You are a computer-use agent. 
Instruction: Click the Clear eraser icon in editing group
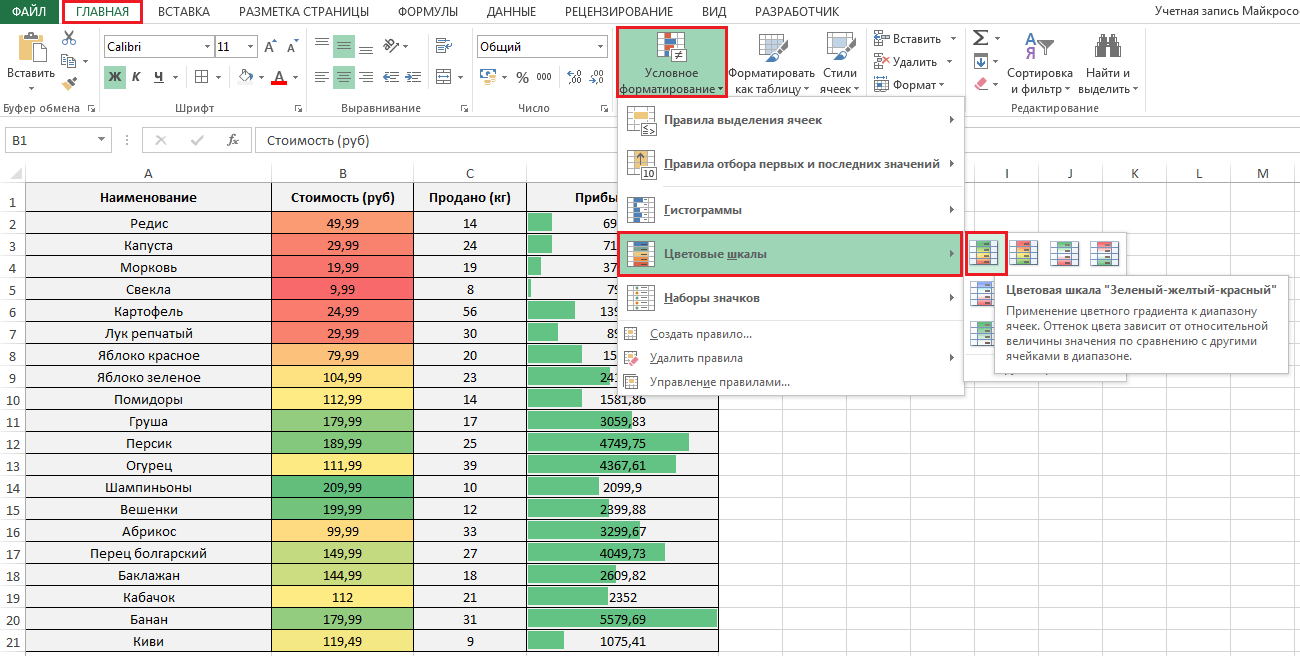[x=980, y=84]
